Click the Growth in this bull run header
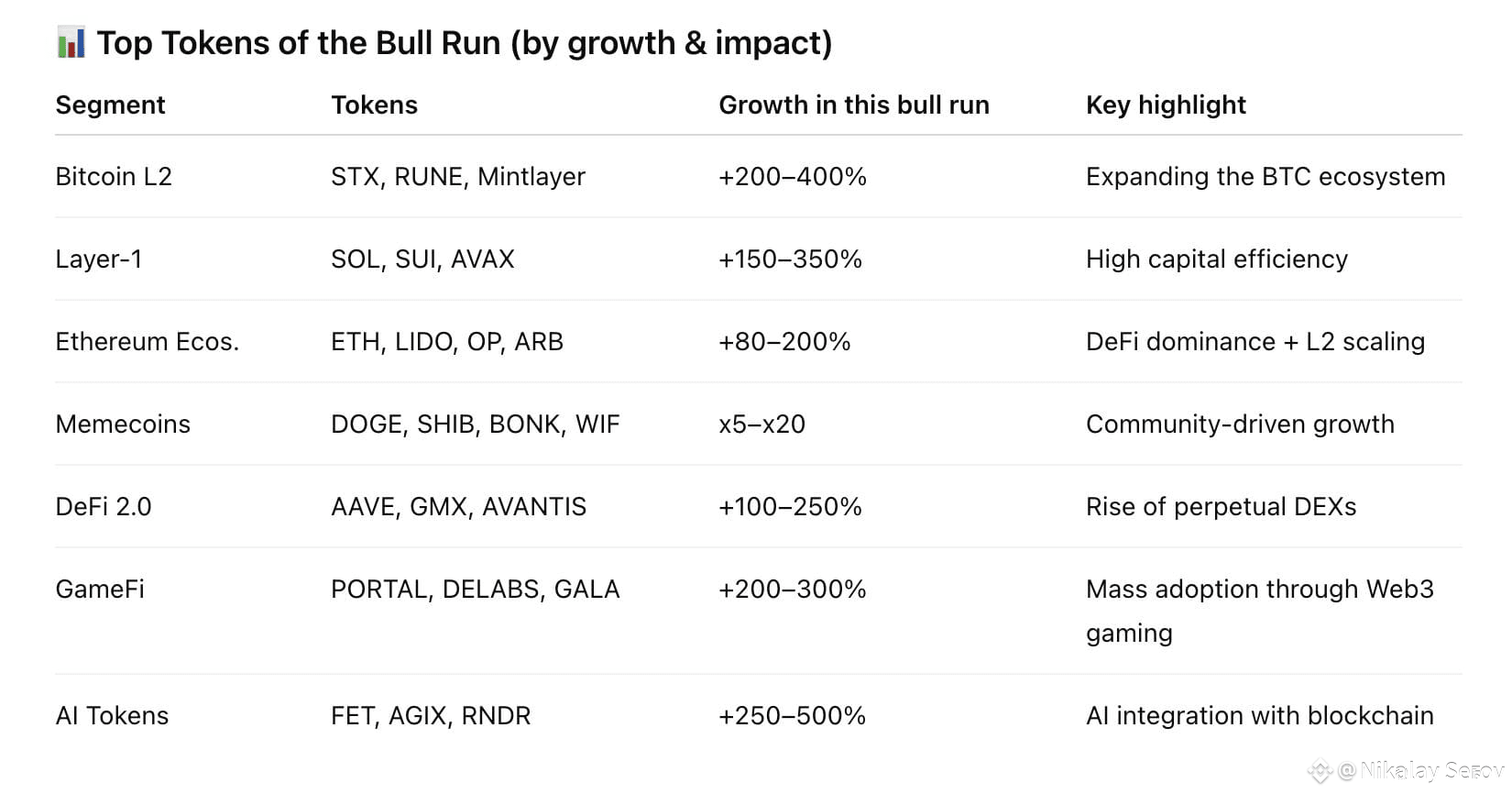This screenshot has height=794, width=1512. point(854,105)
